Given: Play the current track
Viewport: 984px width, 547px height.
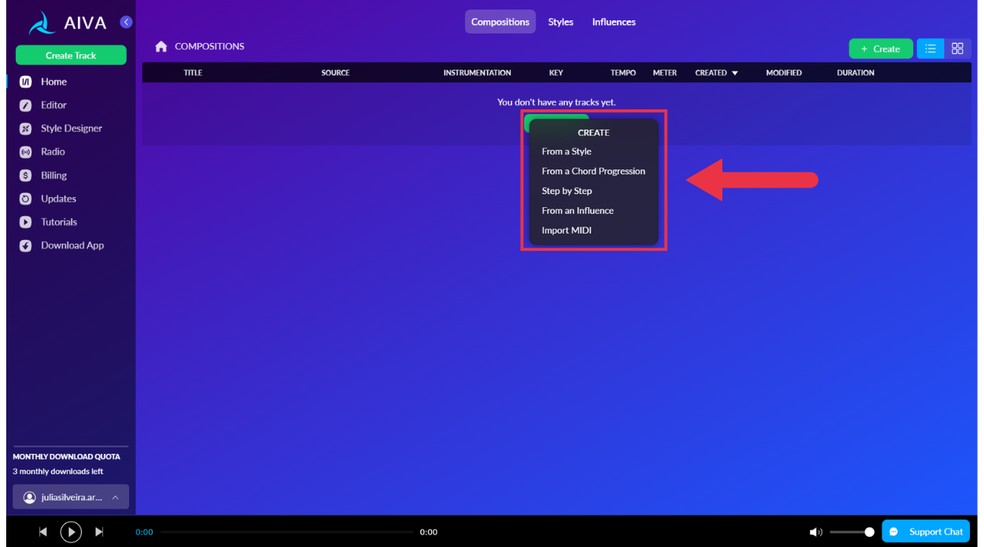Looking at the screenshot, I should 71,532.
